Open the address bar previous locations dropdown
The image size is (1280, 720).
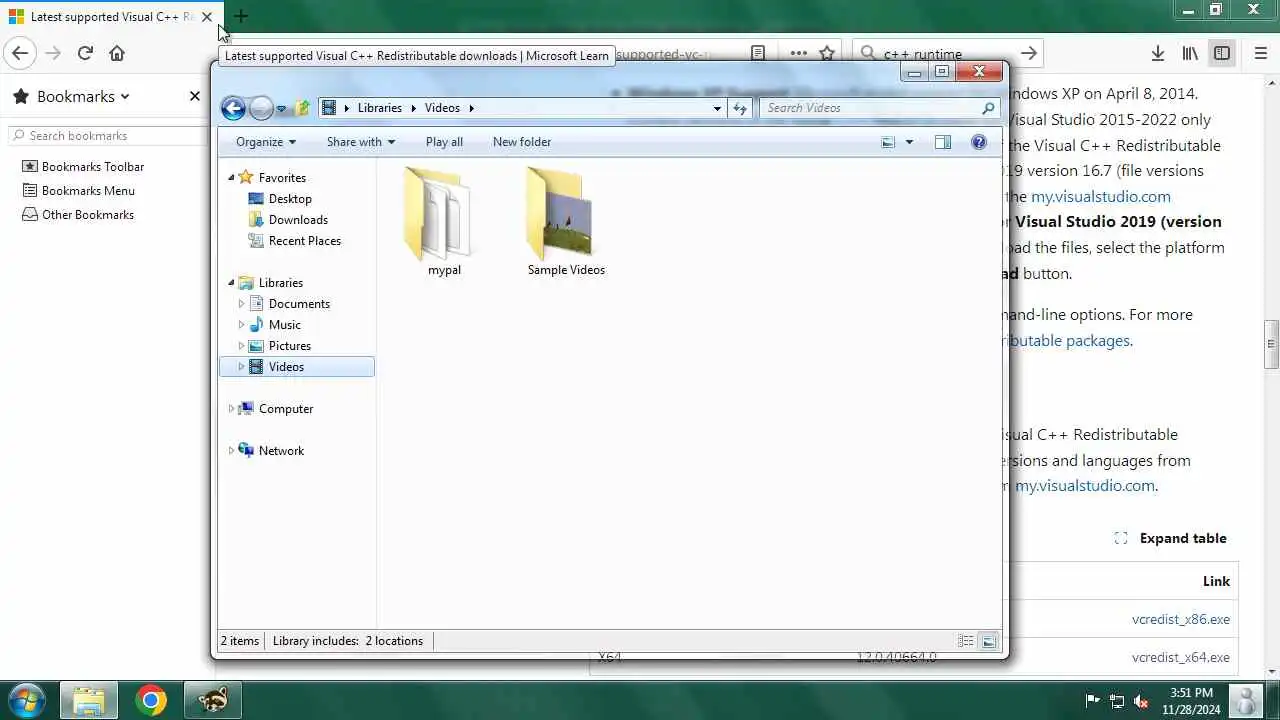[x=717, y=108]
